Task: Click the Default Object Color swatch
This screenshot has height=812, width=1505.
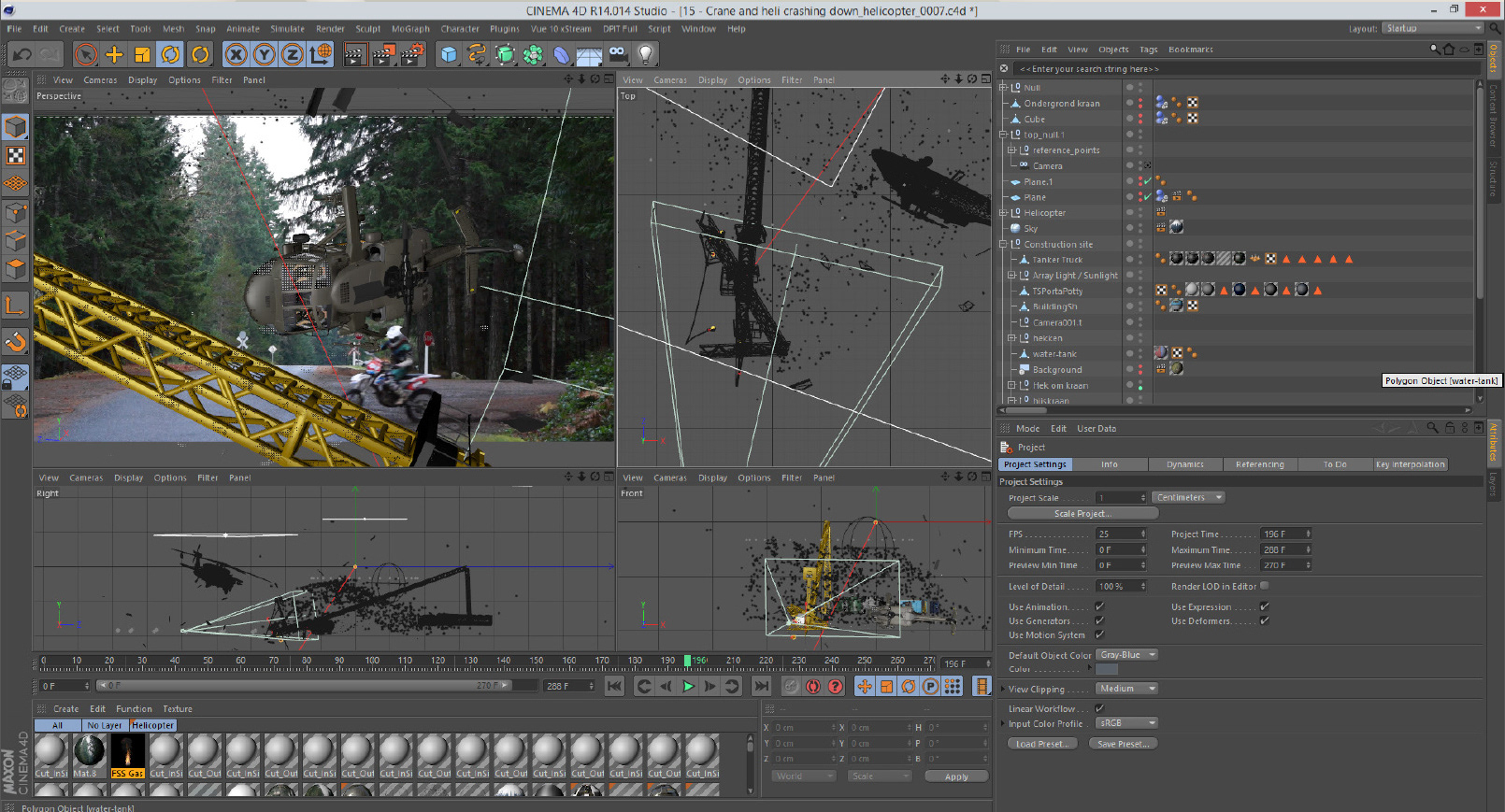Action: 1107,669
